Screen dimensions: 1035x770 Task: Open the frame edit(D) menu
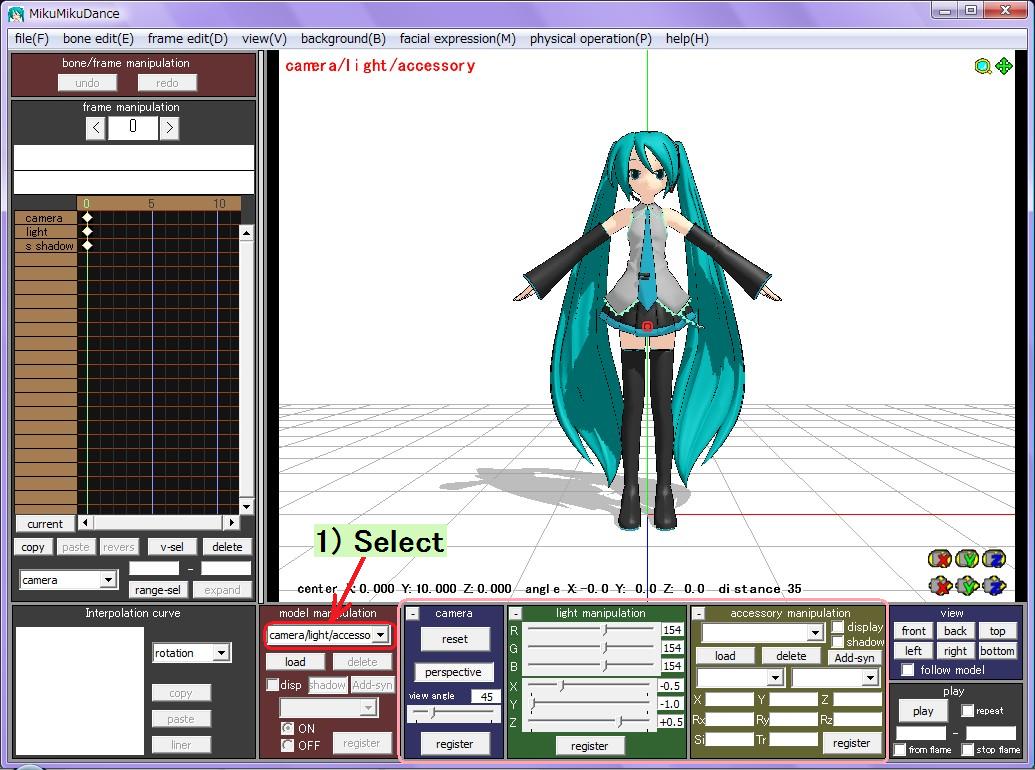coord(187,39)
